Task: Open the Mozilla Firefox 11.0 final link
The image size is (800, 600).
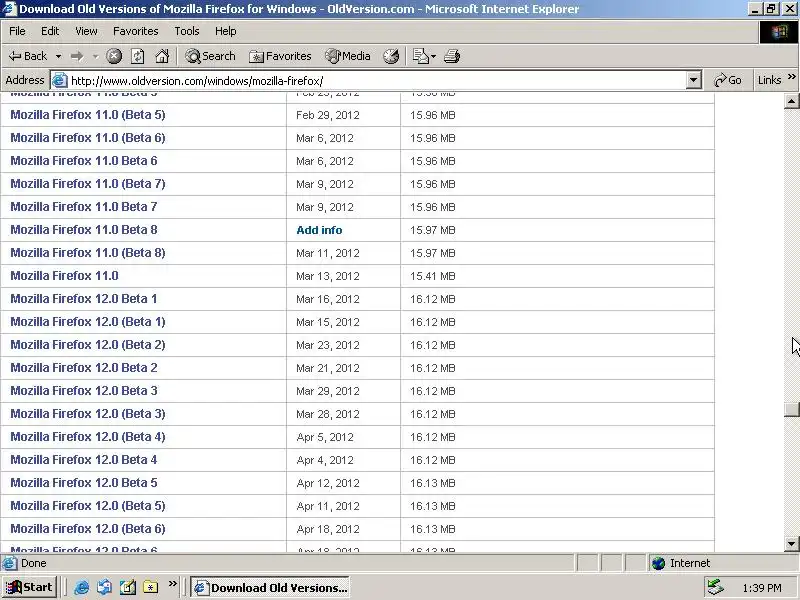Action: [64, 276]
